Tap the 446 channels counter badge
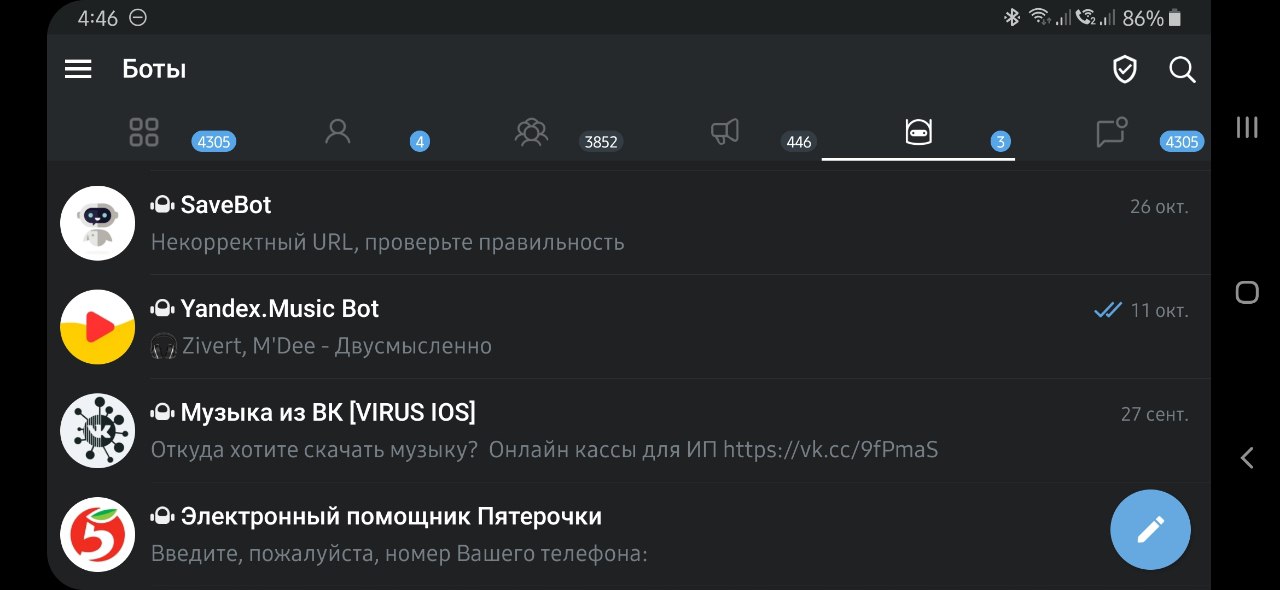This screenshot has height=590, width=1280. coord(798,142)
